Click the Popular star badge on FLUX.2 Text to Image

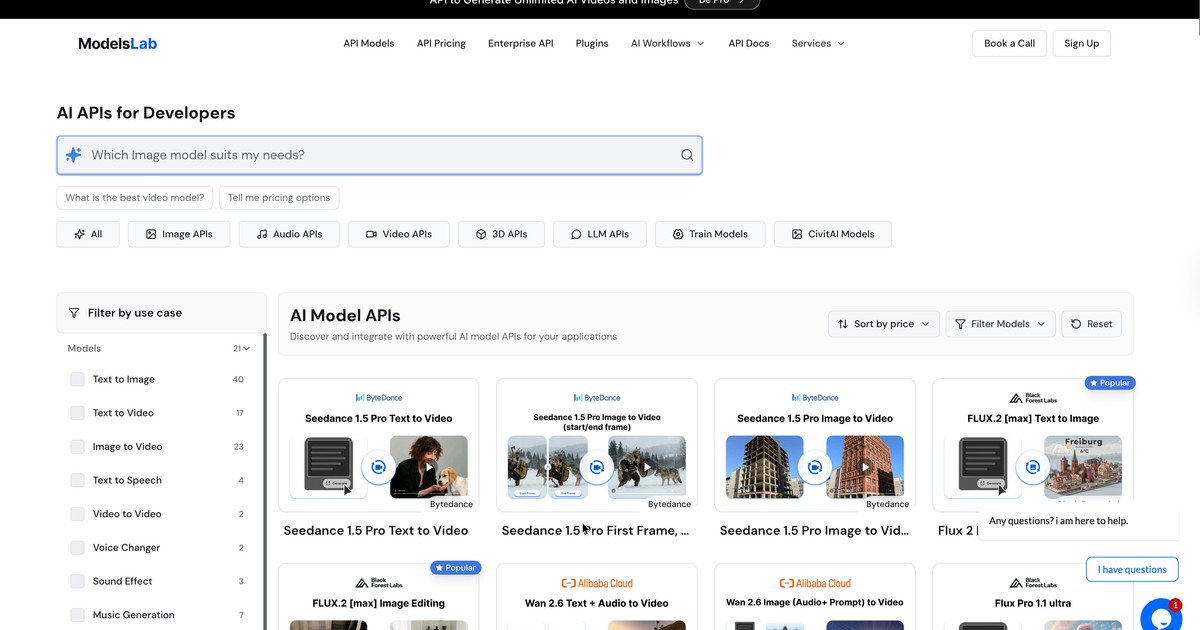[1110, 383]
